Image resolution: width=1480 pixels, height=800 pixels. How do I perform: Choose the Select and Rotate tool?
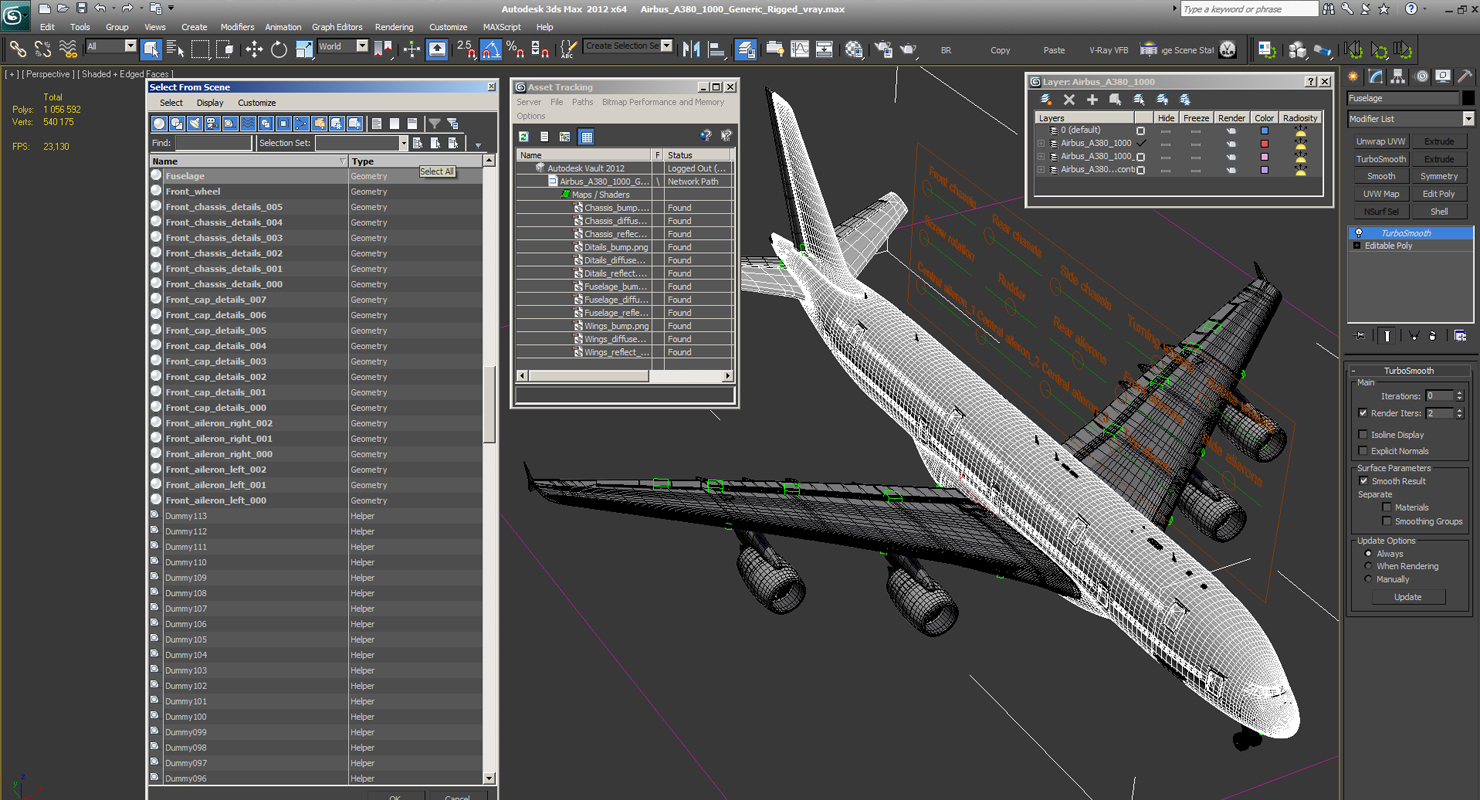pyautogui.click(x=279, y=49)
